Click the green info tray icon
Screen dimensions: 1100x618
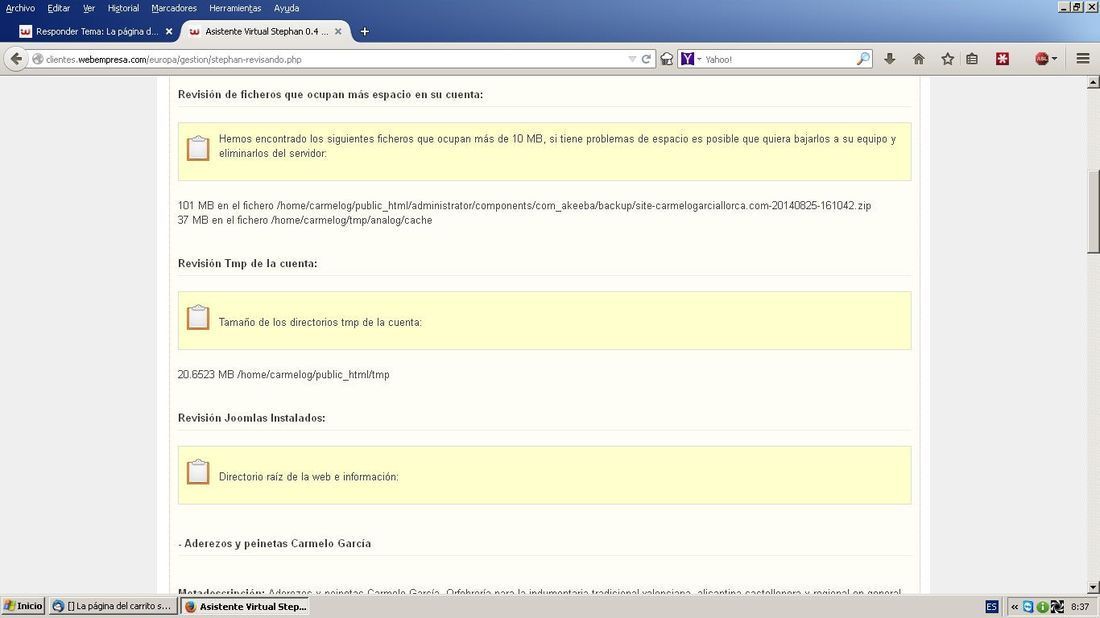[x=1042, y=607]
